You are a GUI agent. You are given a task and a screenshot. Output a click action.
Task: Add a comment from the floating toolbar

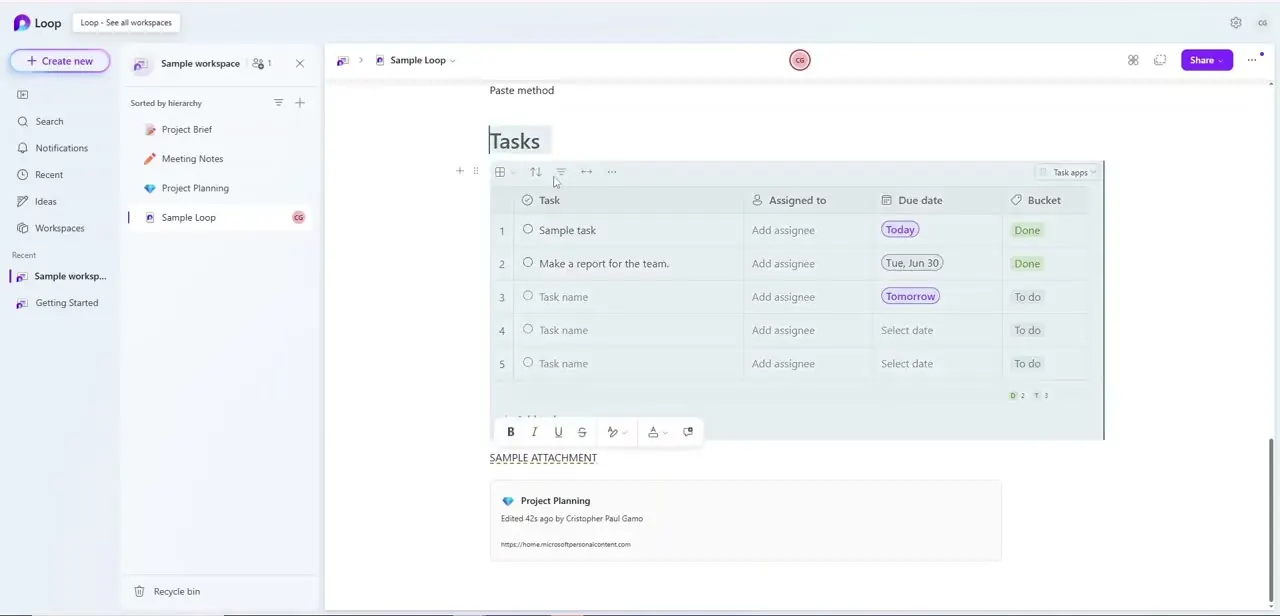688,432
